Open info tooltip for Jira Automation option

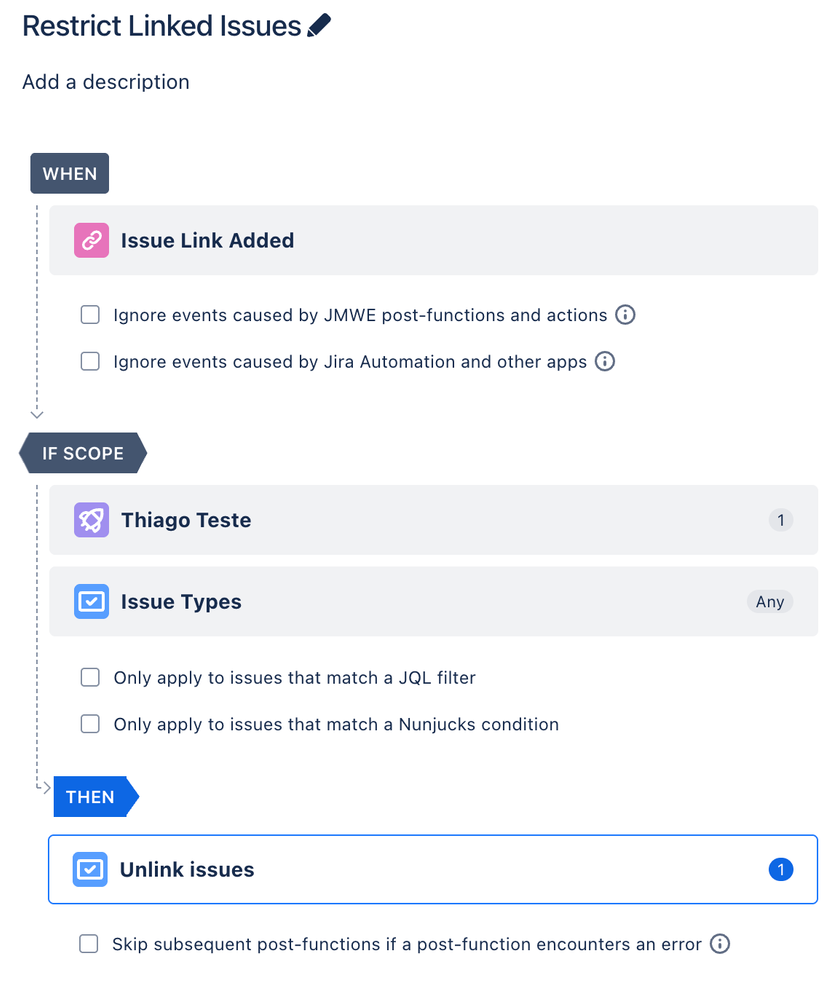coord(604,362)
